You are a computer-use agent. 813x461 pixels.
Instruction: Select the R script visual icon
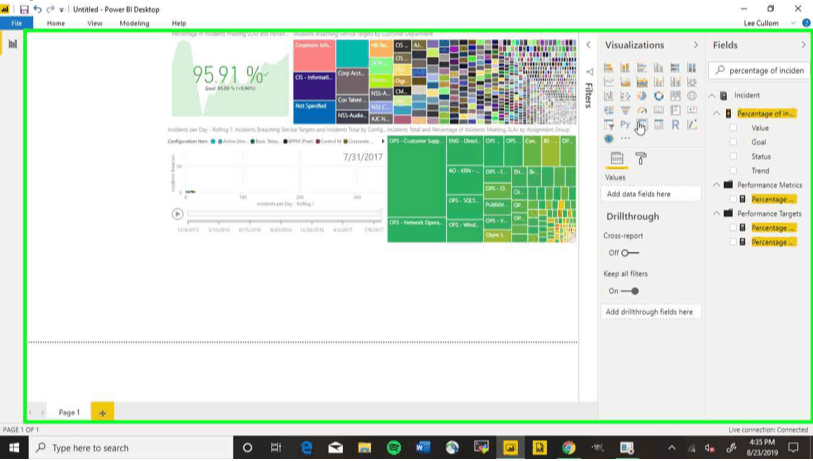675,124
